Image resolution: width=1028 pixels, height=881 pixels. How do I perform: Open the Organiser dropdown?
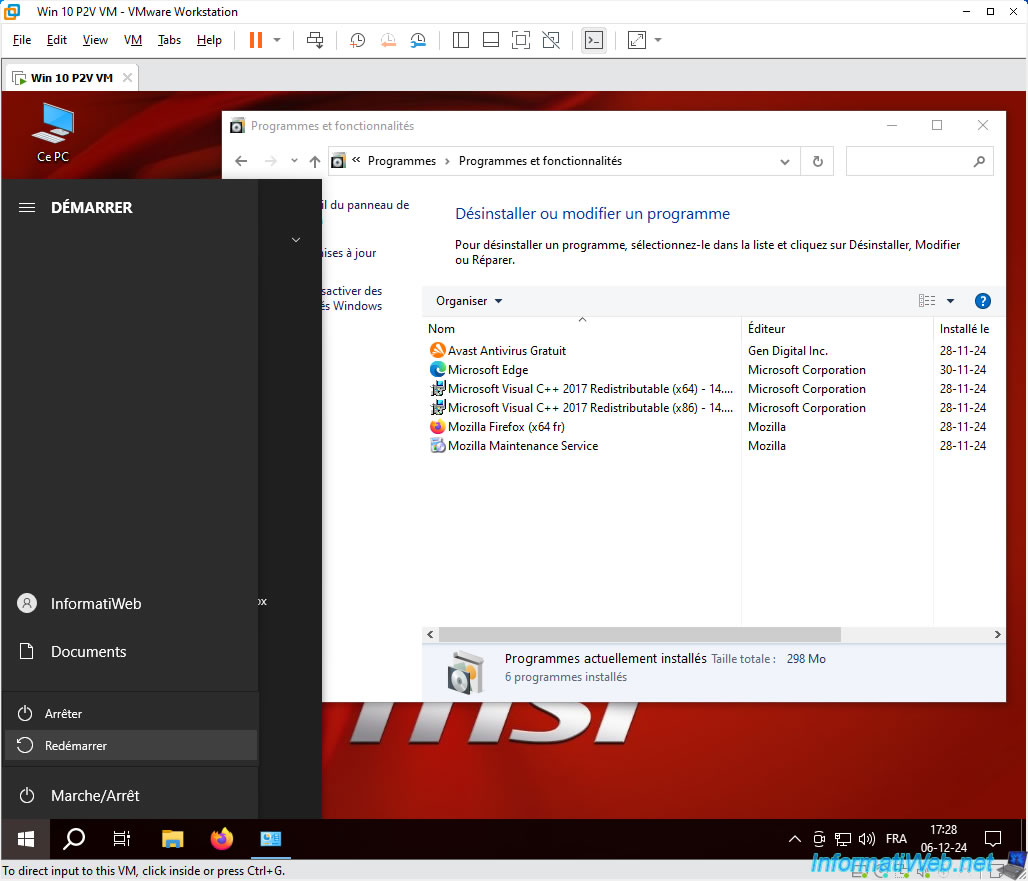tap(469, 301)
